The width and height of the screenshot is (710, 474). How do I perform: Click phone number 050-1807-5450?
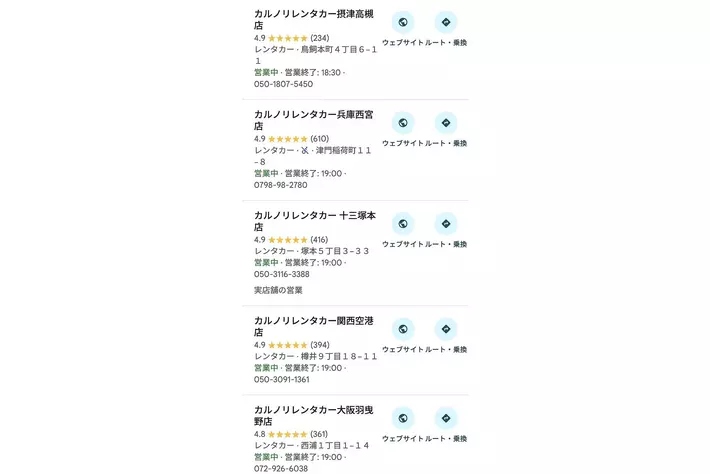click(x=283, y=84)
